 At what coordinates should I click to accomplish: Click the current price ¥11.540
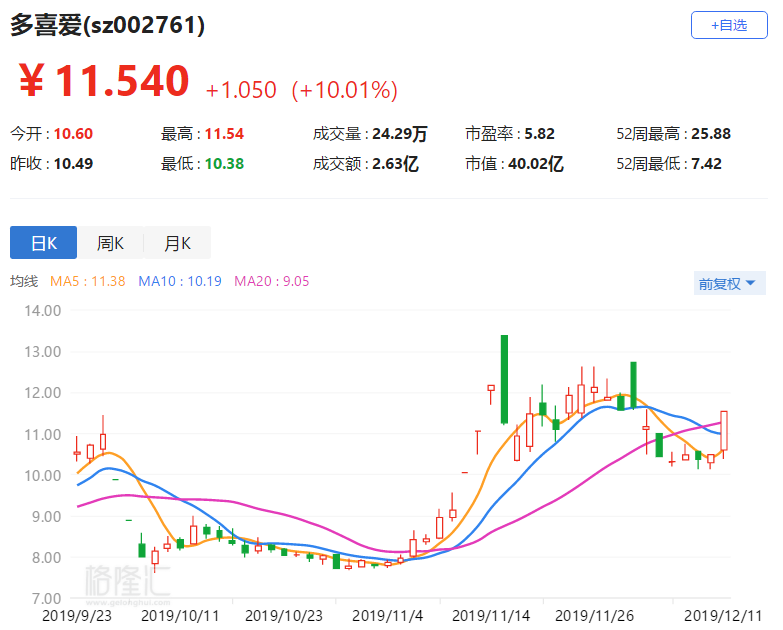(x=104, y=80)
